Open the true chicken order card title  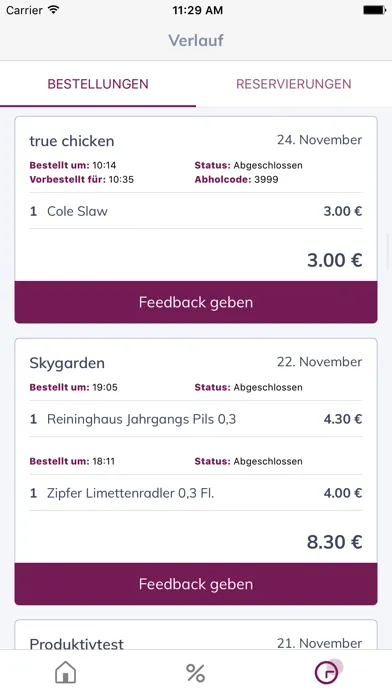72,141
